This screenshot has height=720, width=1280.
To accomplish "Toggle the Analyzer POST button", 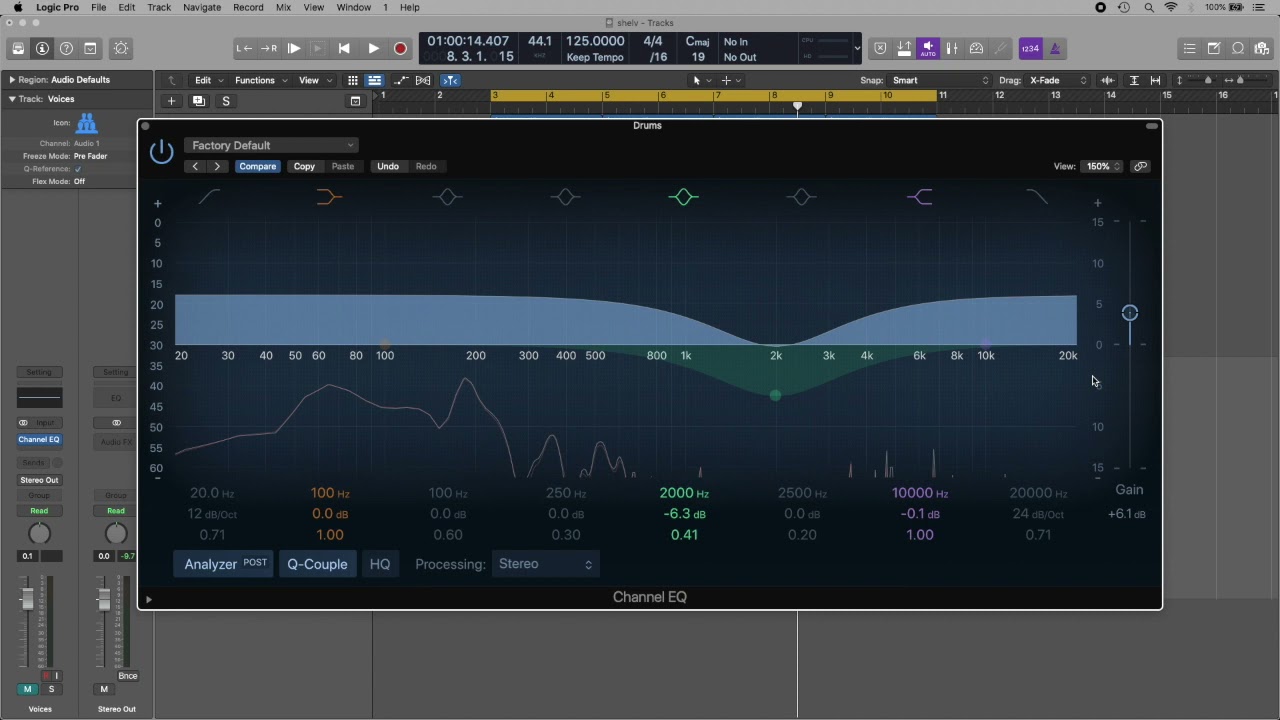I will coord(225,564).
